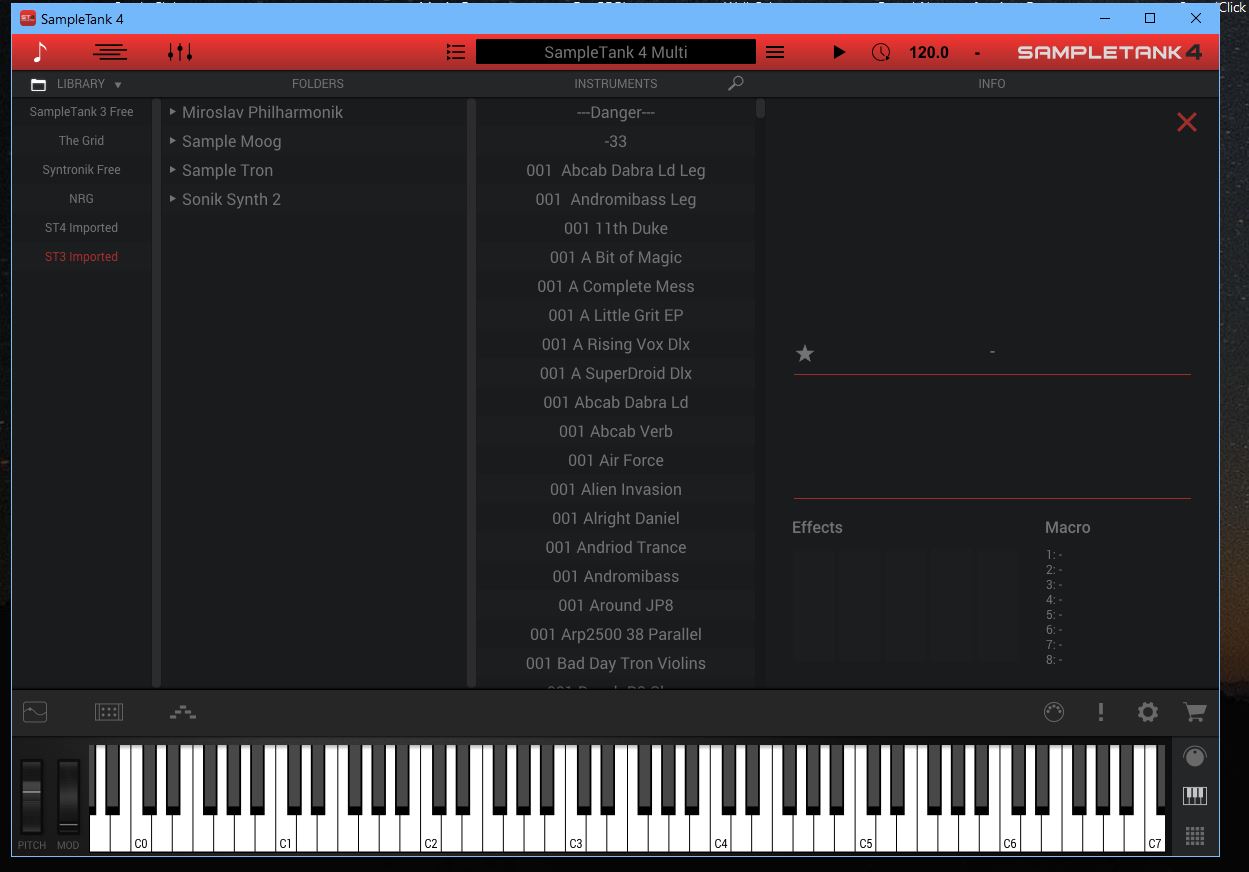1249x872 pixels.
Task: Select the Syntronik Free library
Action: tap(81, 170)
